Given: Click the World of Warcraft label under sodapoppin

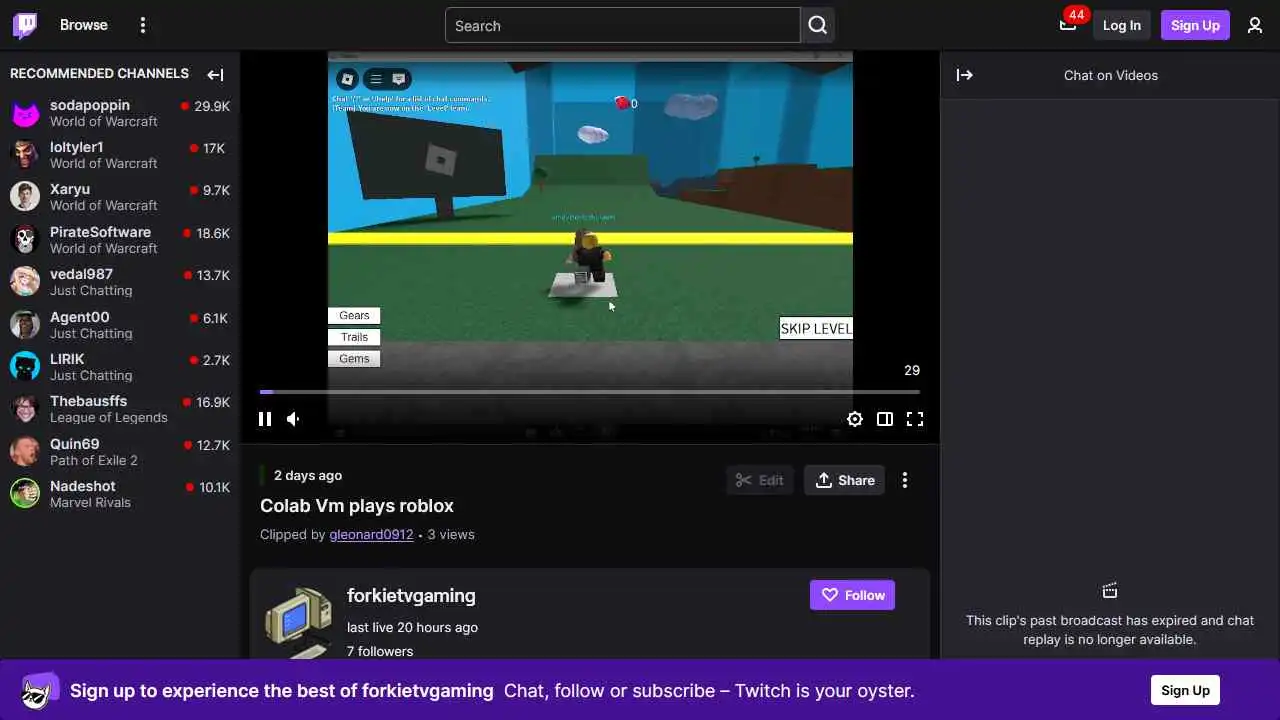Looking at the screenshot, I should click(x=104, y=121).
